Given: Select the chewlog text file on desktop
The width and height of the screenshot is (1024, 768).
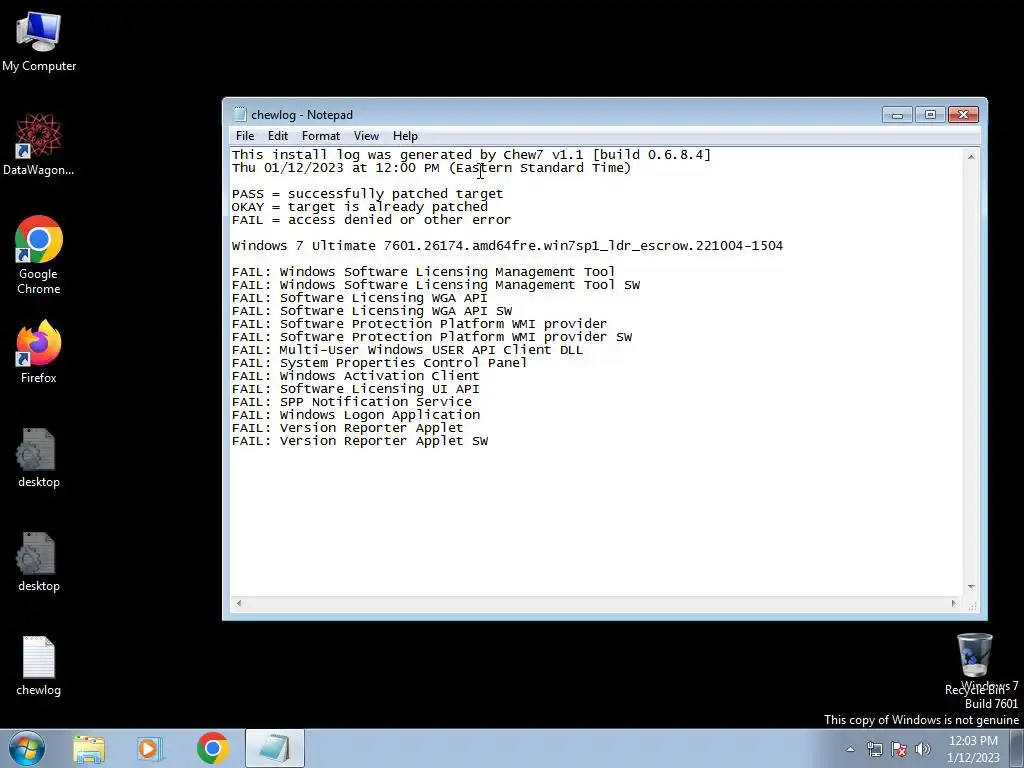Looking at the screenshot, I should coord(39,665).
